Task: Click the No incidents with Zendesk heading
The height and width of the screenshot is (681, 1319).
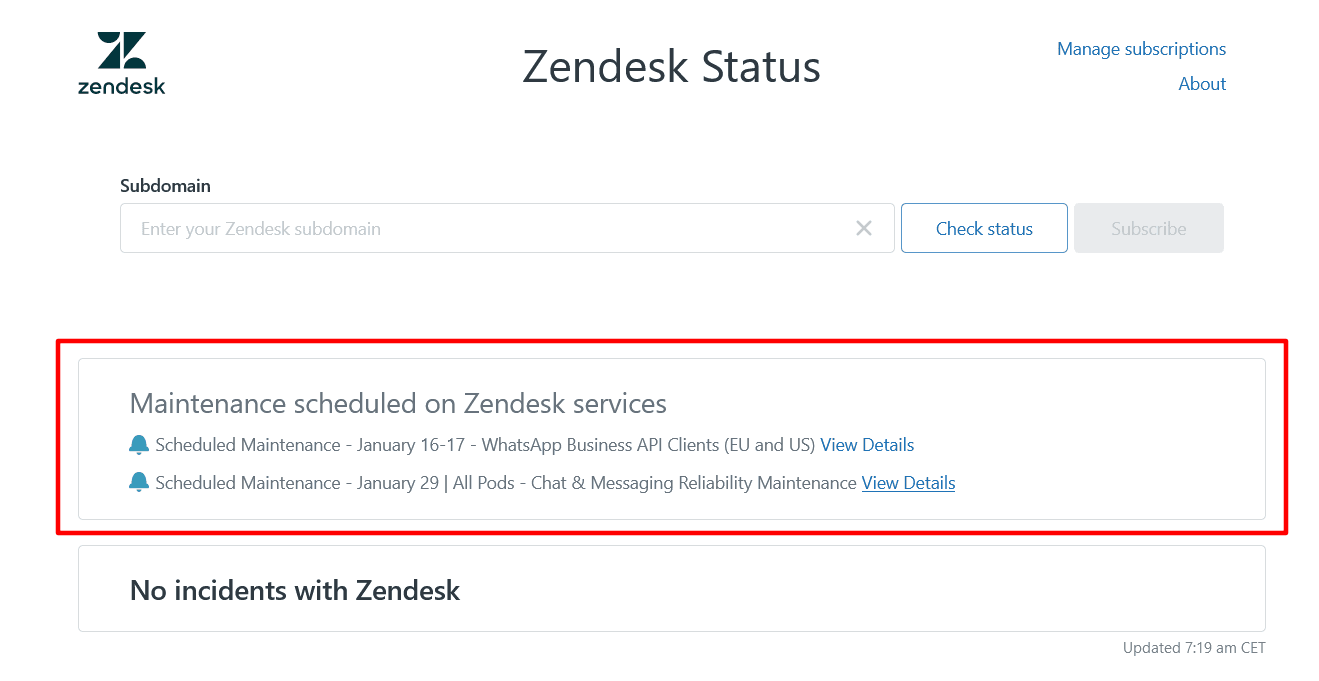Action: point(295,590)
